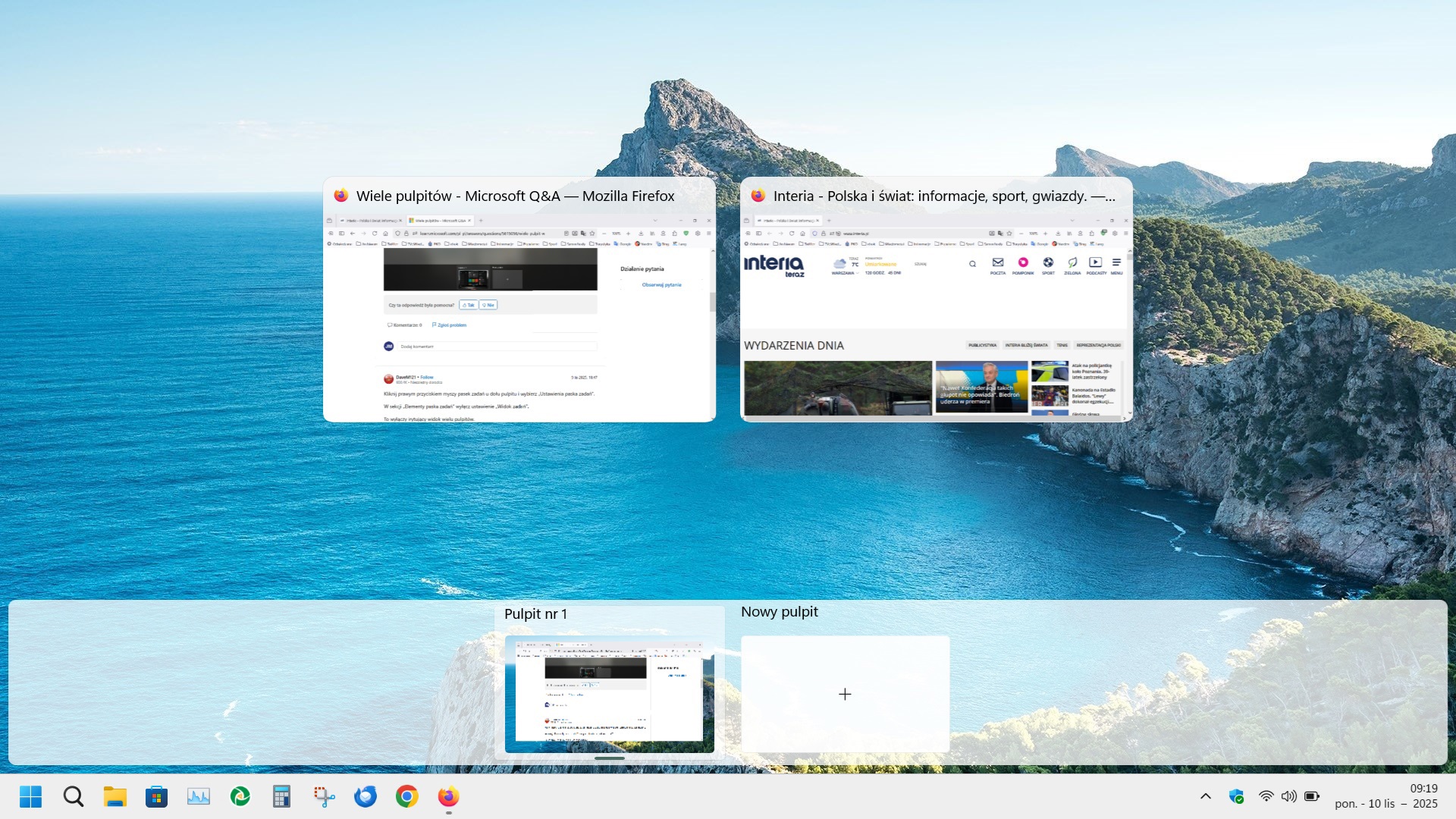Image resolution: width=1456 pixels, height=819 pixels.
Task: Open Windows Security shield tray icon
Action: (1236, 796)
